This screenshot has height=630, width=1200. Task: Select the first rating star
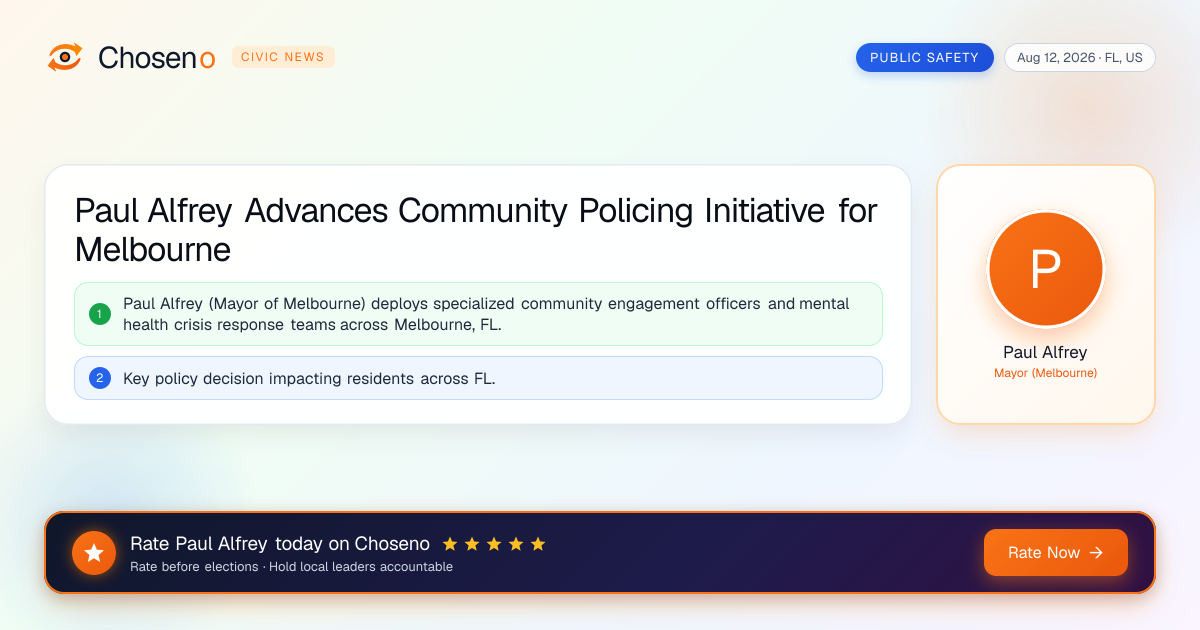[450, 544]
